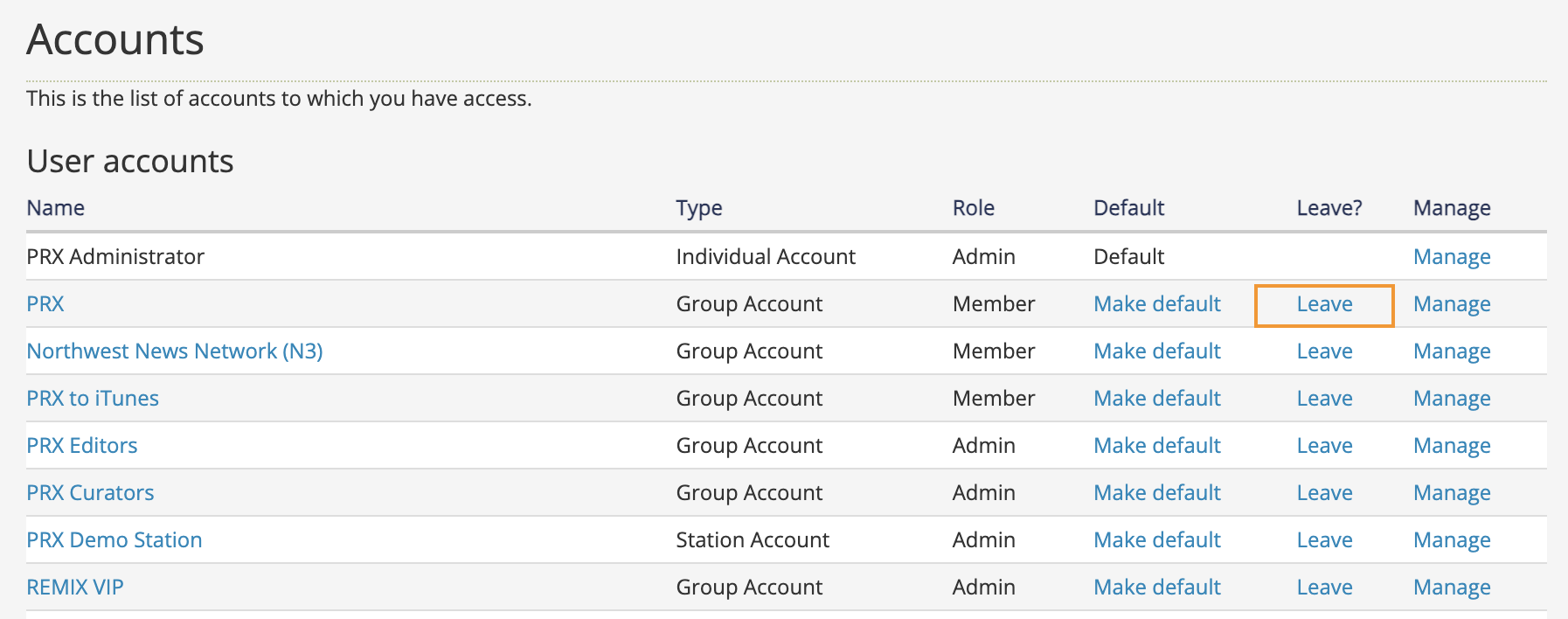Open the PRX to iTunes account

point(93,398)
